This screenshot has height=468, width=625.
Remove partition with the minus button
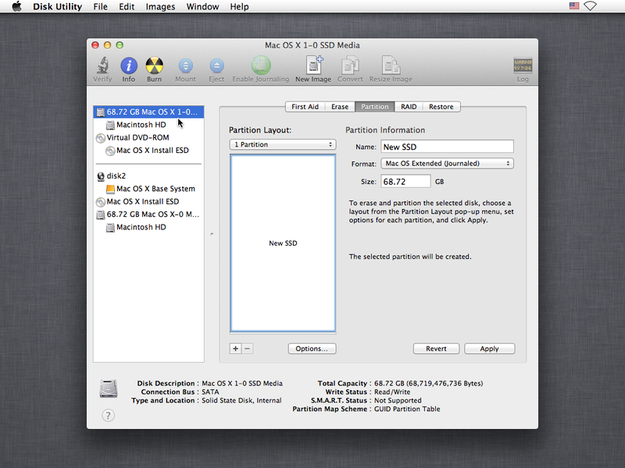pyautogui.click(x=247, y=348)
